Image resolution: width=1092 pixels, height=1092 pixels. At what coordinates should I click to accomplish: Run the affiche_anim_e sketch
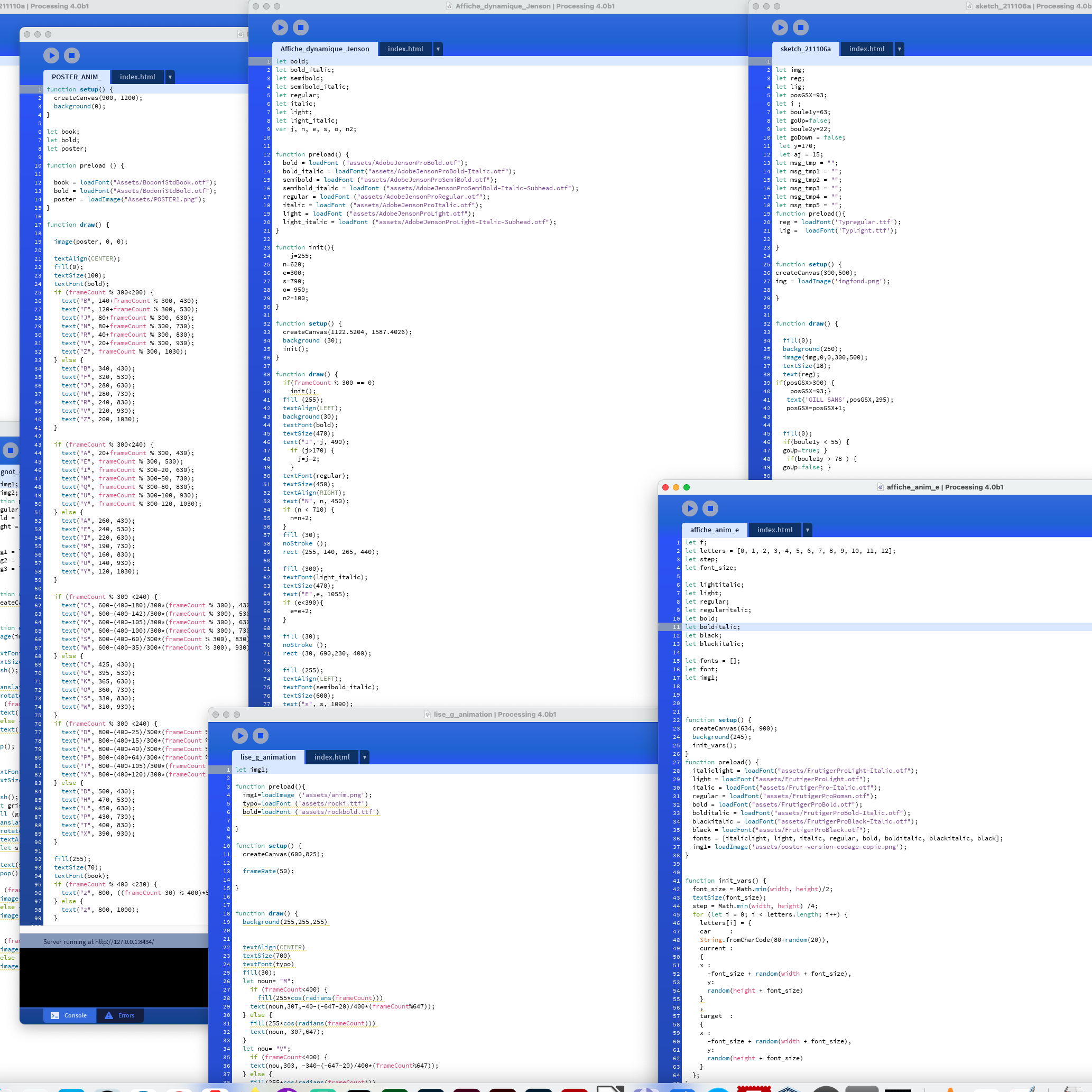point(690,508)
